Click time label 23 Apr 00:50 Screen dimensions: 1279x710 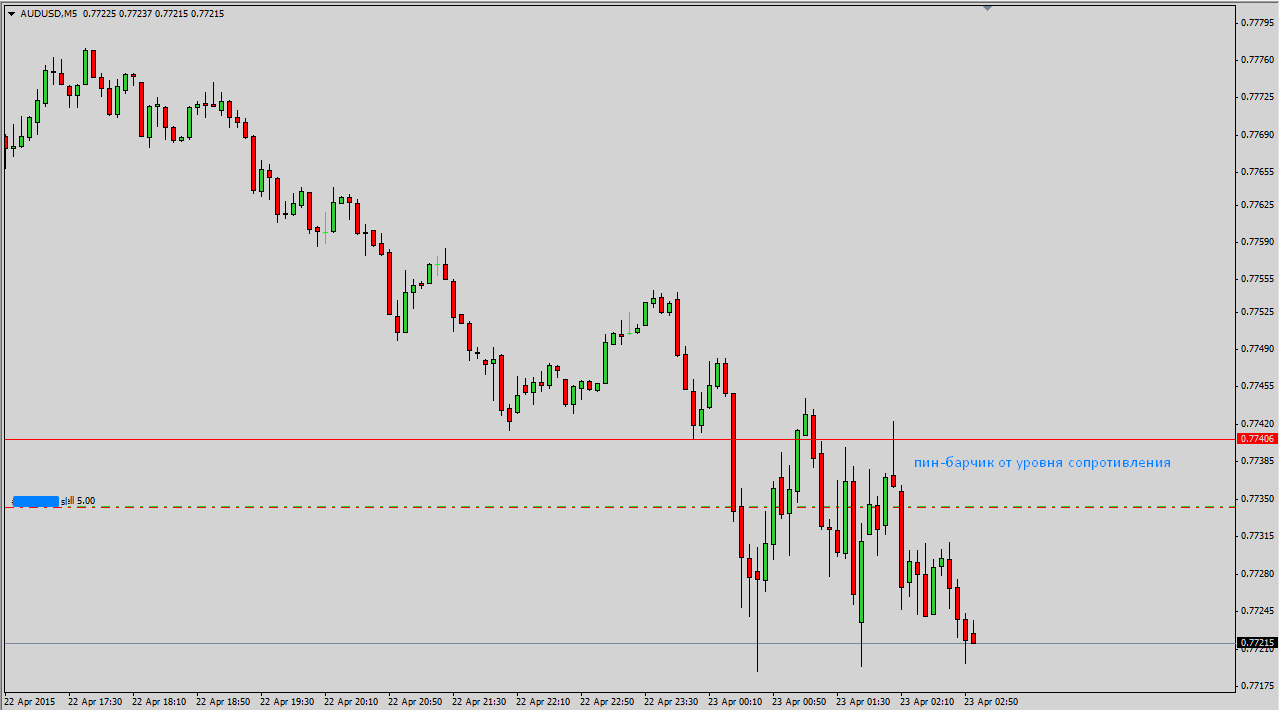click(x=799, y=702)
